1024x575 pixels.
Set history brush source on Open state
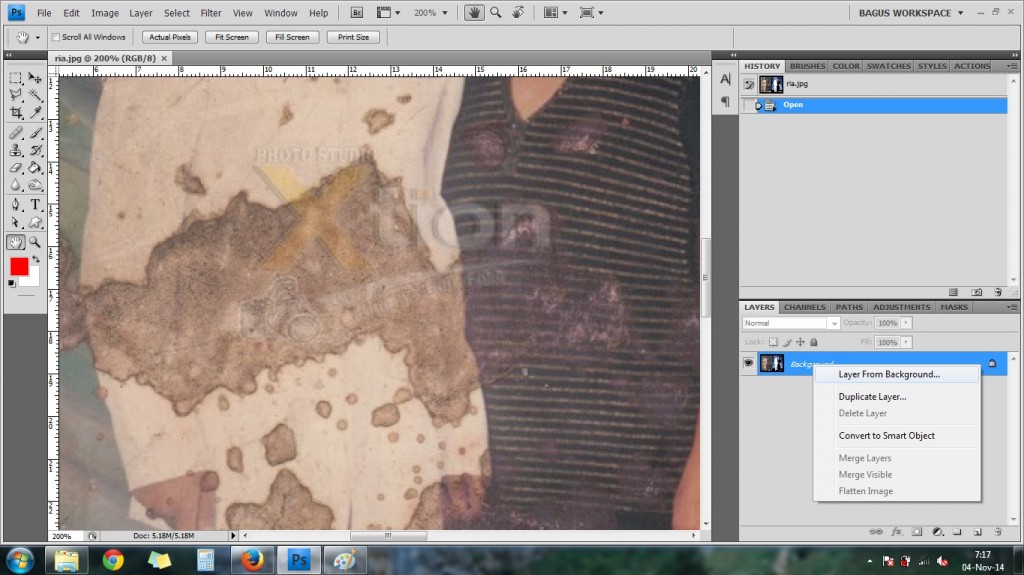[x=749, y=105]
